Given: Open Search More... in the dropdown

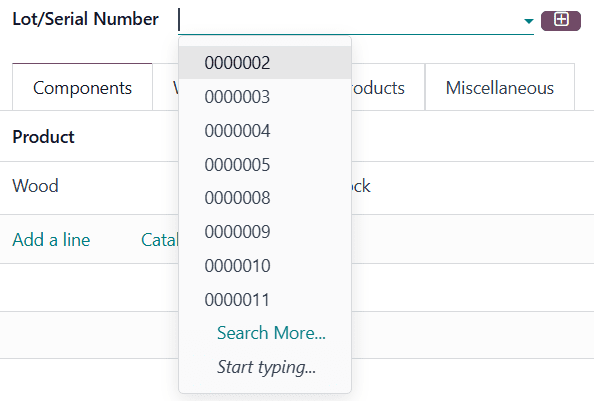Looking at the screenshot, I should pos(271,333).
